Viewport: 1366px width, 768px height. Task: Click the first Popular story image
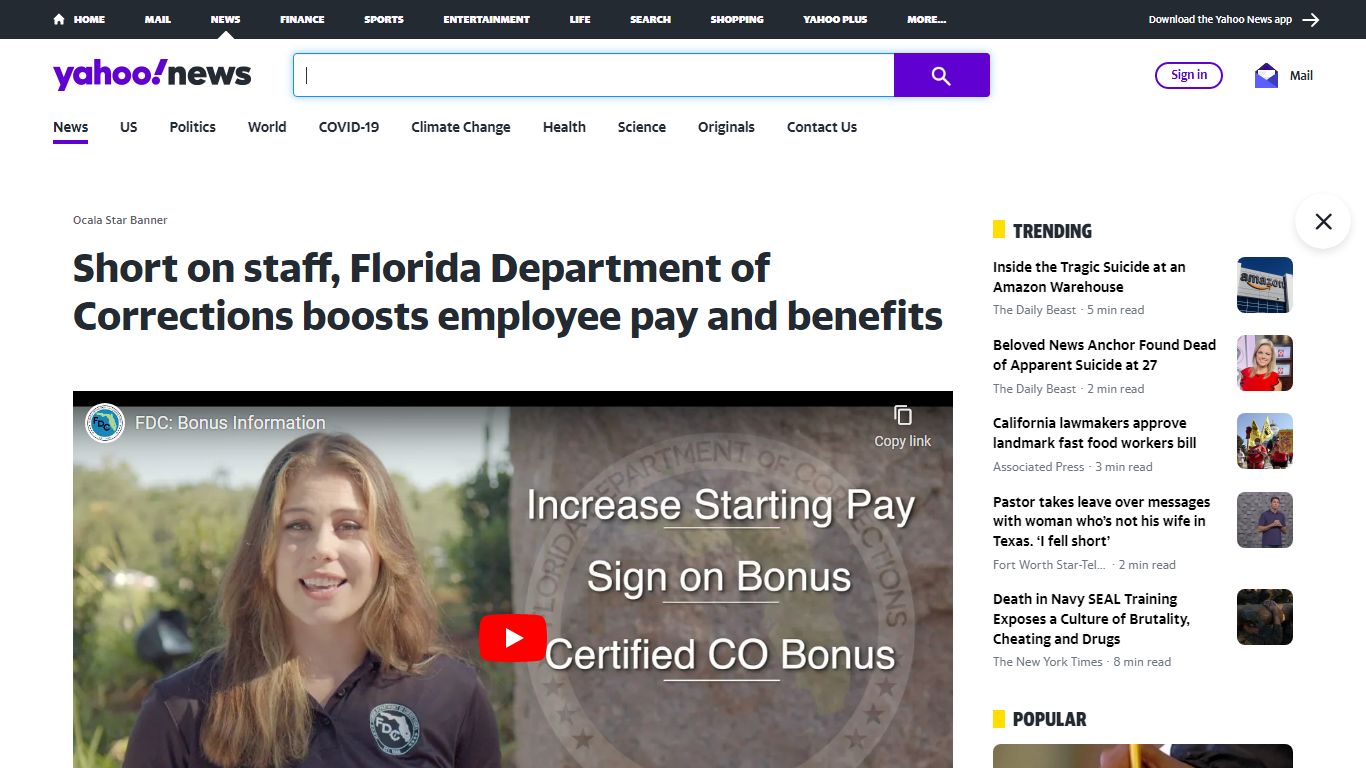point(1143,756)
